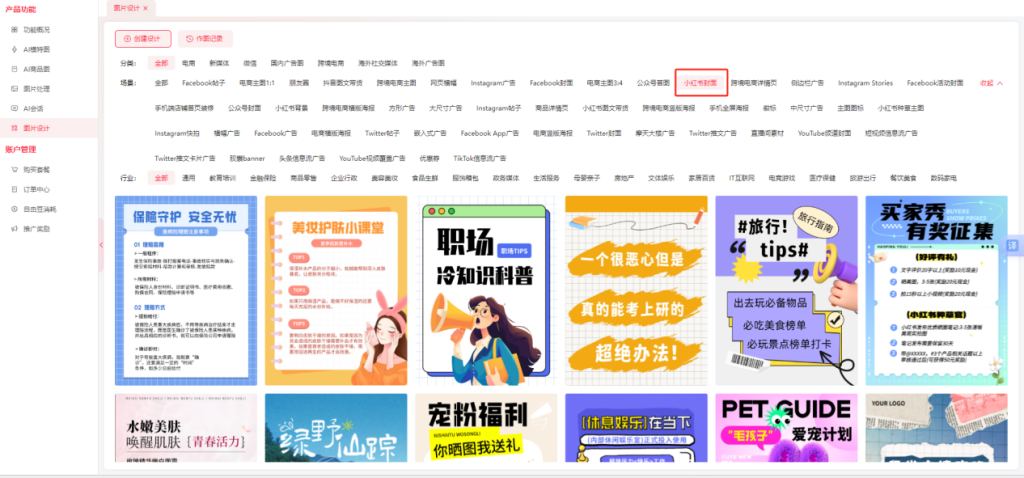Image resolution: width=1024 pixels, height=478 pixels.
Task: Open 购买套餐 under 账户管理
Action: [37, 168]
